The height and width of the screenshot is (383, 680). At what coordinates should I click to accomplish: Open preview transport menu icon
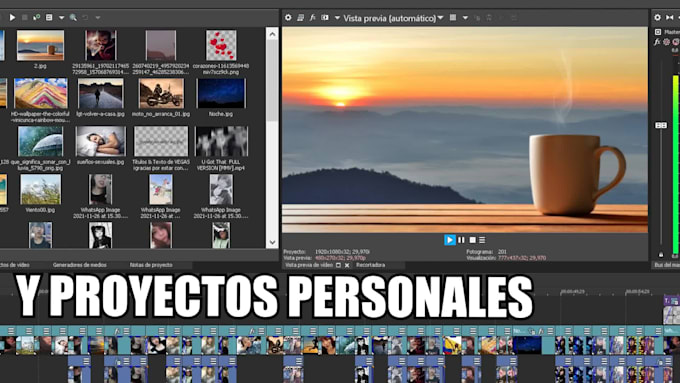(x=482, y=240)
